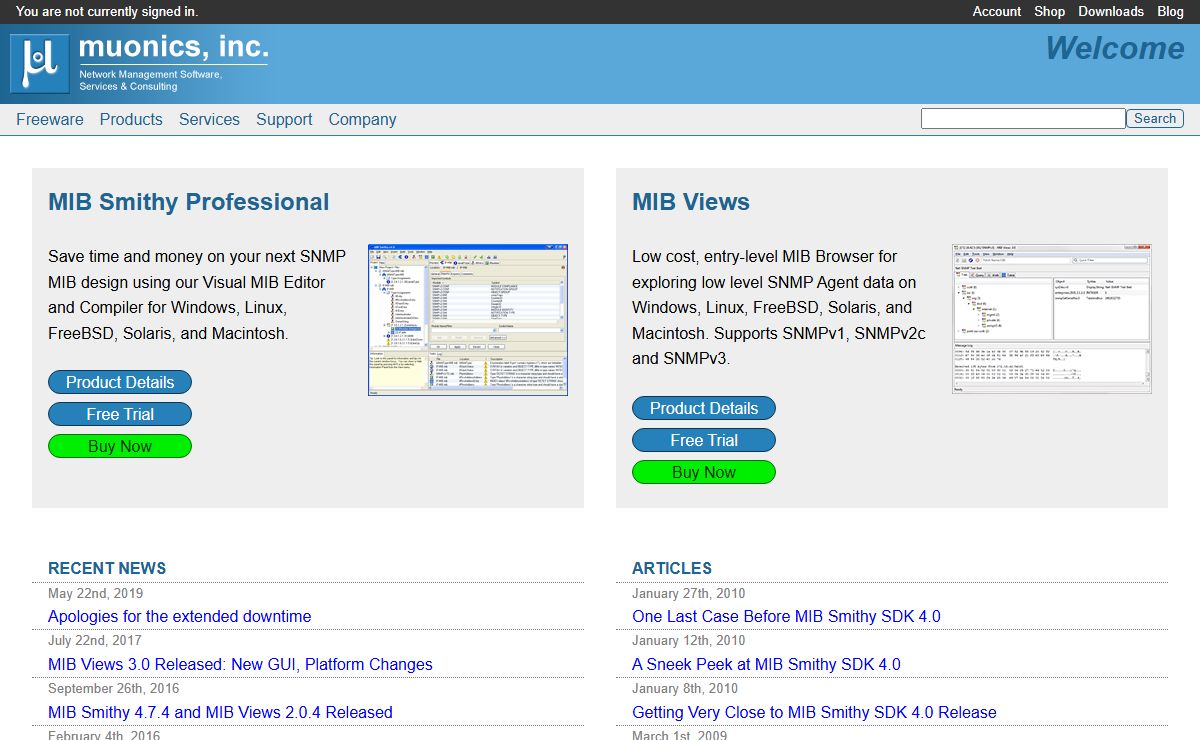Click the muonics mu logo icon
The image size is (1200, 740).
[x=40, y=64]
